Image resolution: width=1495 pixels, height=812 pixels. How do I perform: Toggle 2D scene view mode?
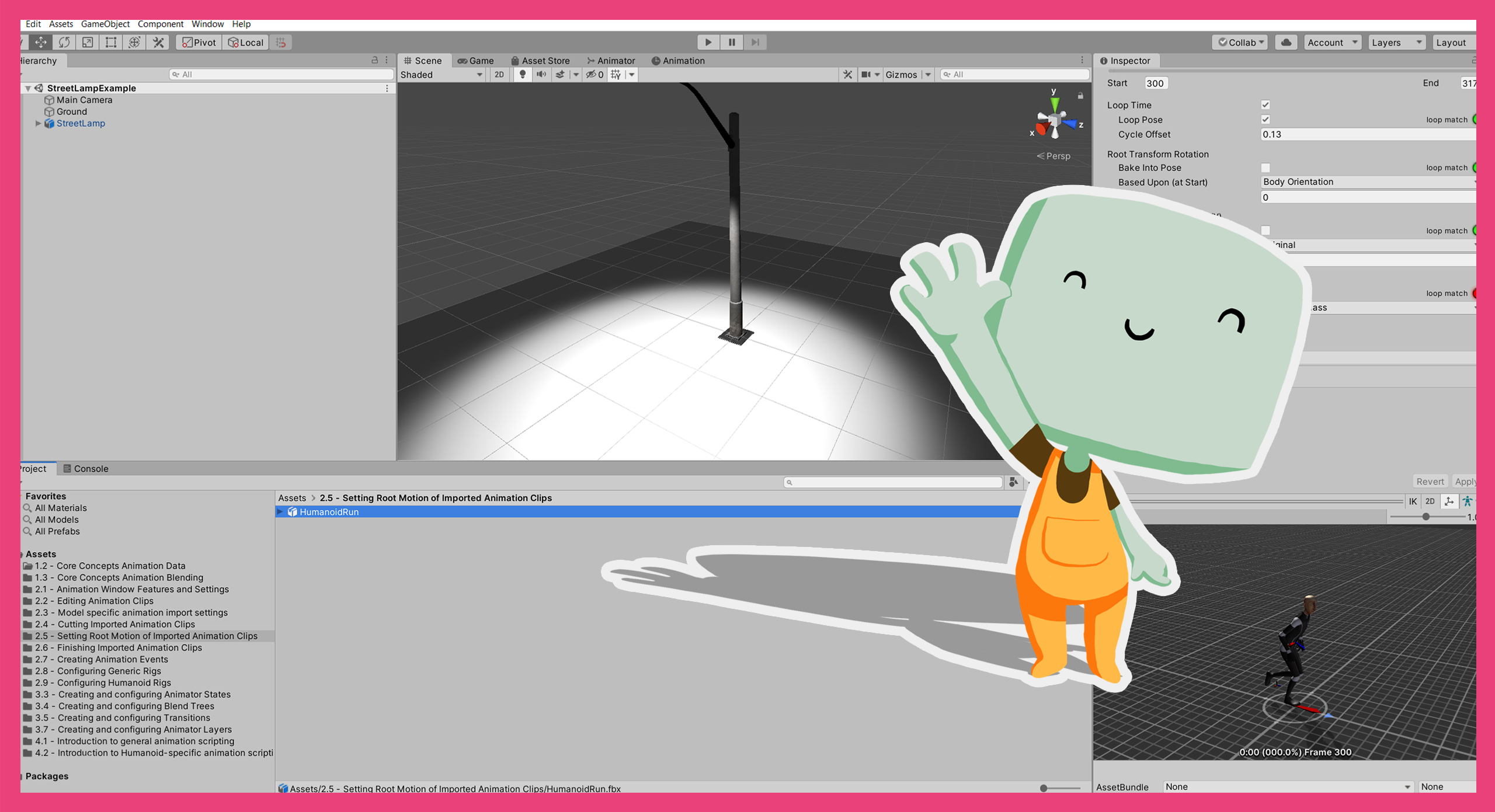[x=499, y=75]
